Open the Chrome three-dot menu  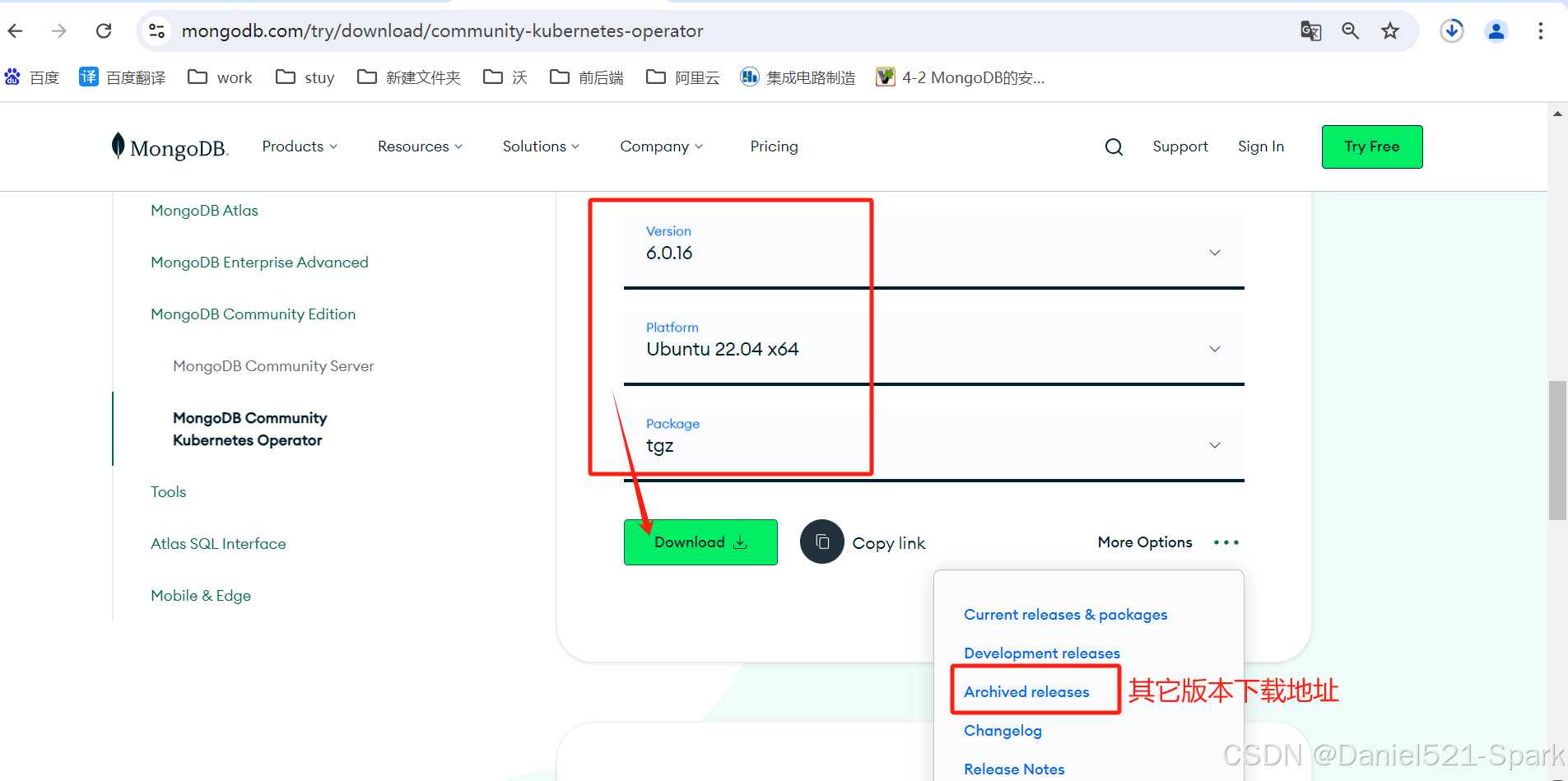click(x=1540, y=31)
